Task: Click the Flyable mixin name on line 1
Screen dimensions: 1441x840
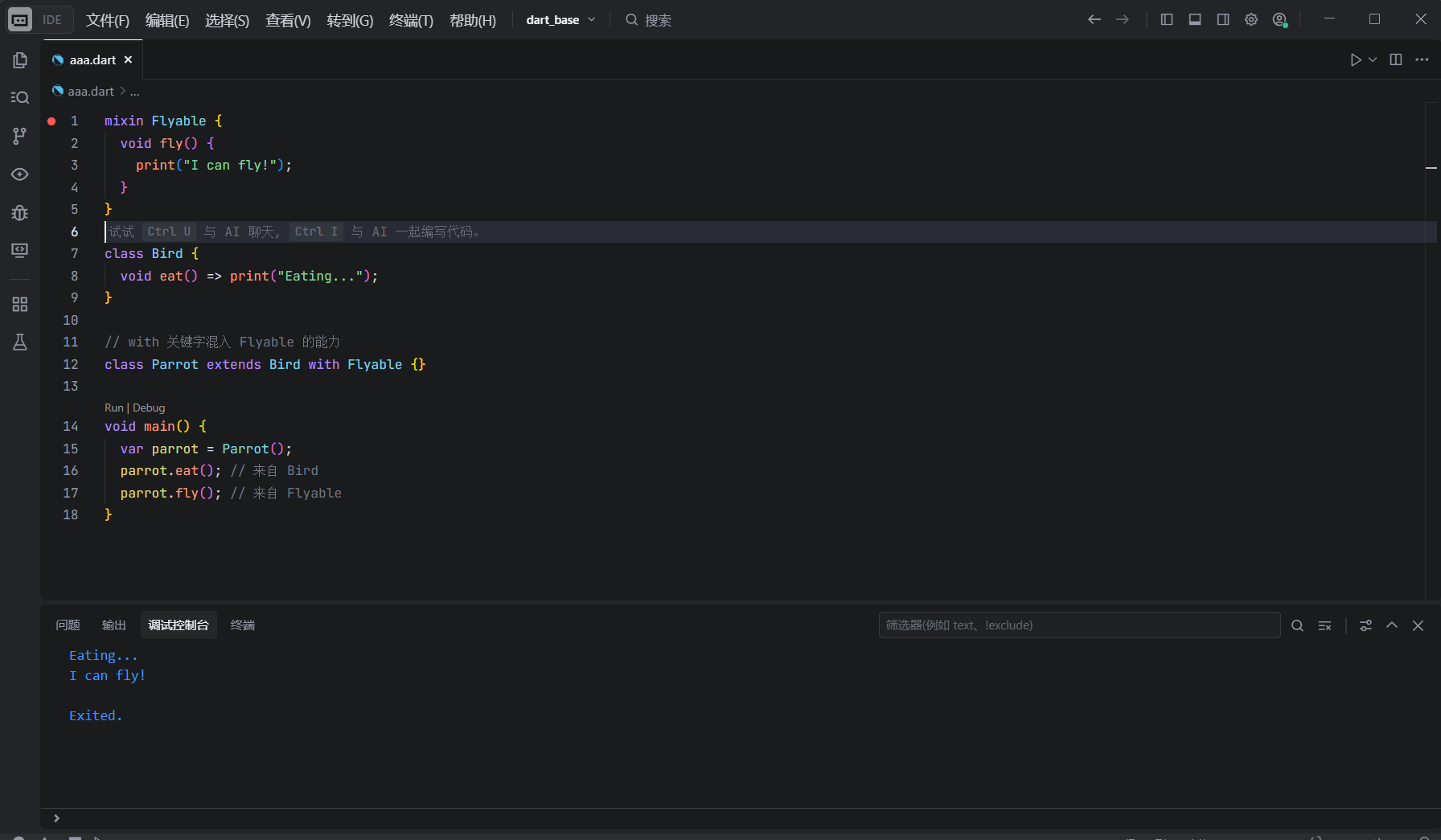Action: coord(179,121)
